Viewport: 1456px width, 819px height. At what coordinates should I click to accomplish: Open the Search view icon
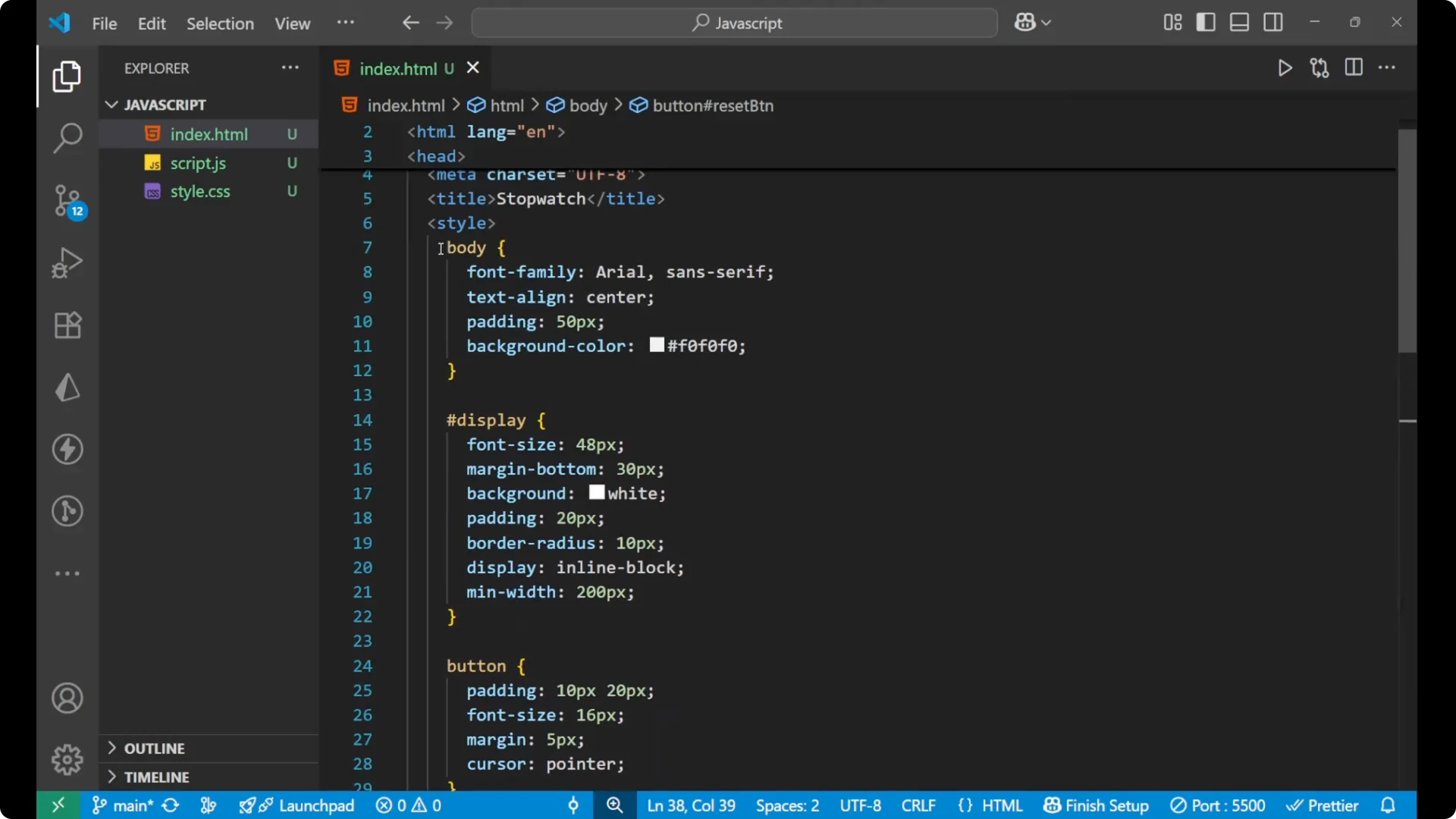[x=67, y=138]
